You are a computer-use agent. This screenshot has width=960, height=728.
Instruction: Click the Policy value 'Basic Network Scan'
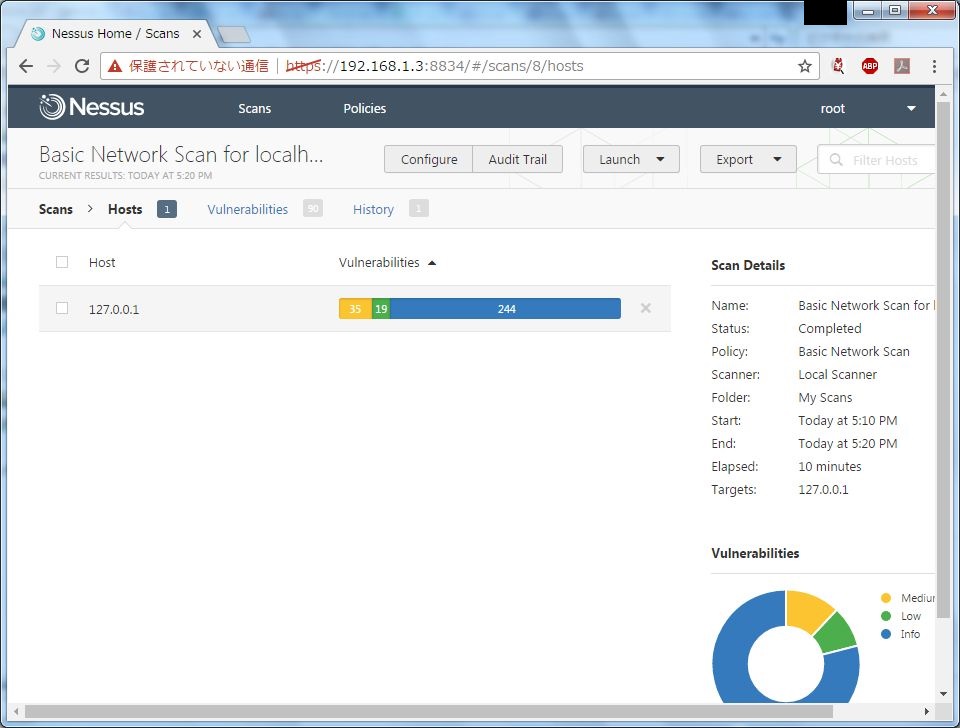click(853, 351)
